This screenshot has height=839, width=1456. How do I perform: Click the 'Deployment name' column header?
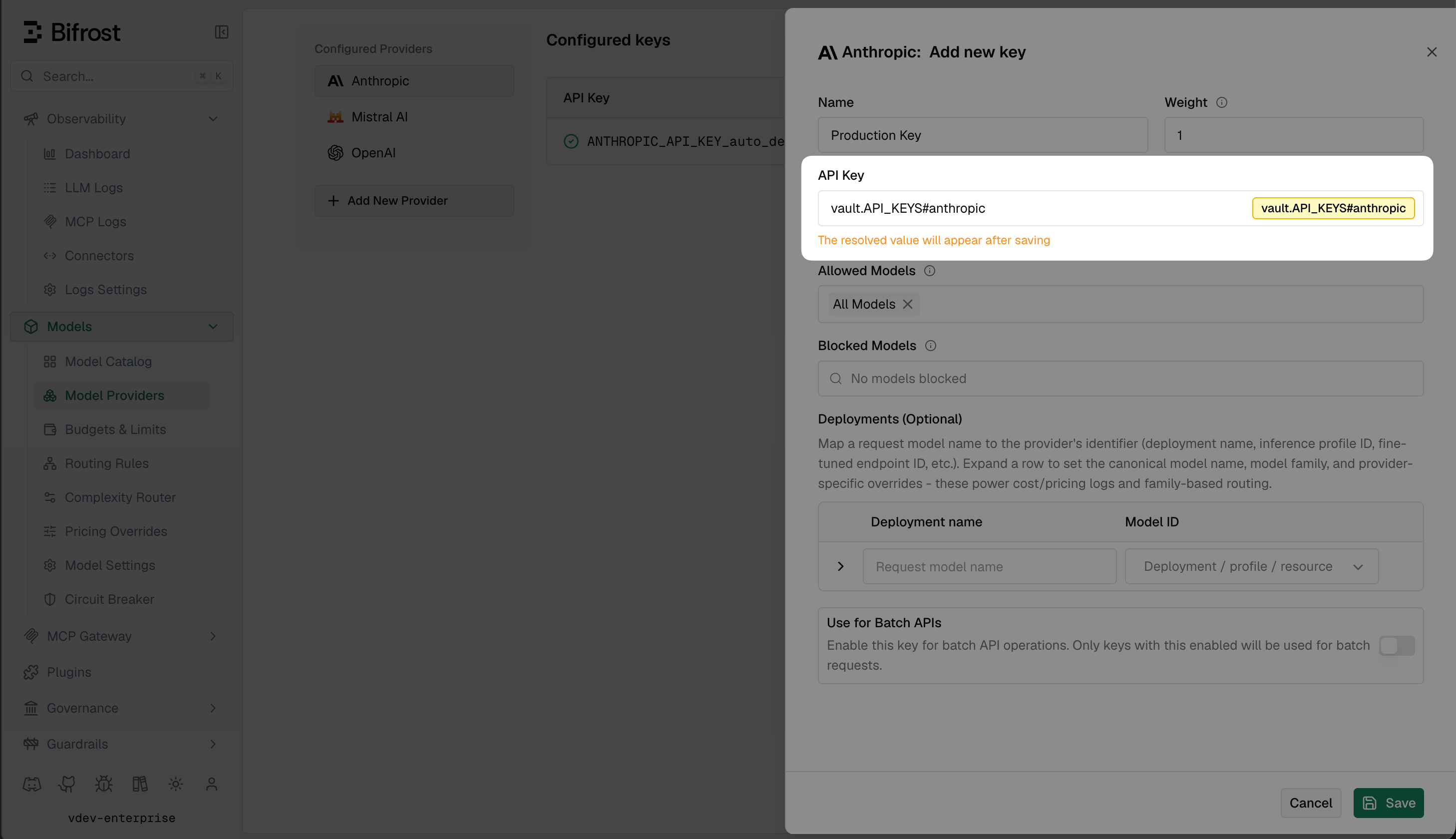click(926, 522)
